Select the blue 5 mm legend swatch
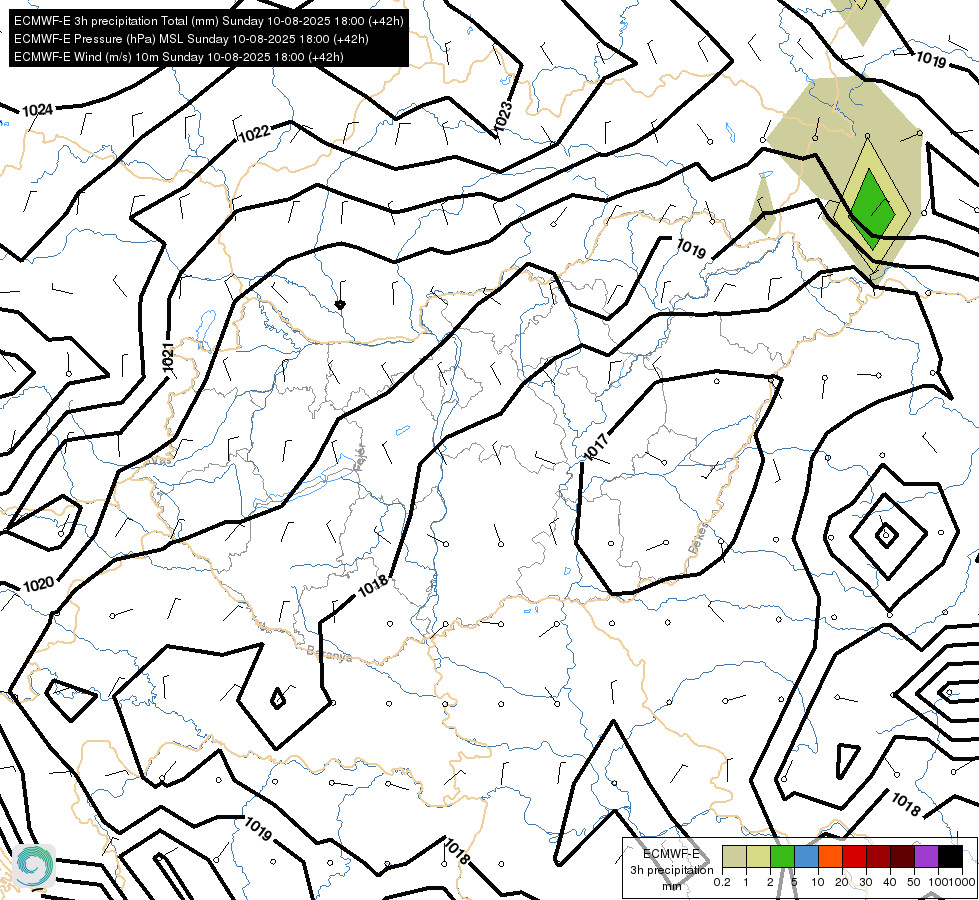Screen dimensions: 979x900 [806, 856]
